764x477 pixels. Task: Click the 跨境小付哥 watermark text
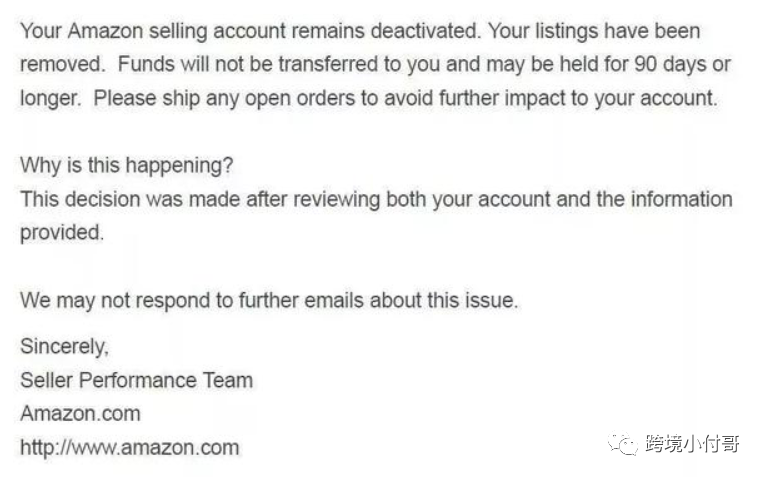pyautogui.click(x=692, y=444)
